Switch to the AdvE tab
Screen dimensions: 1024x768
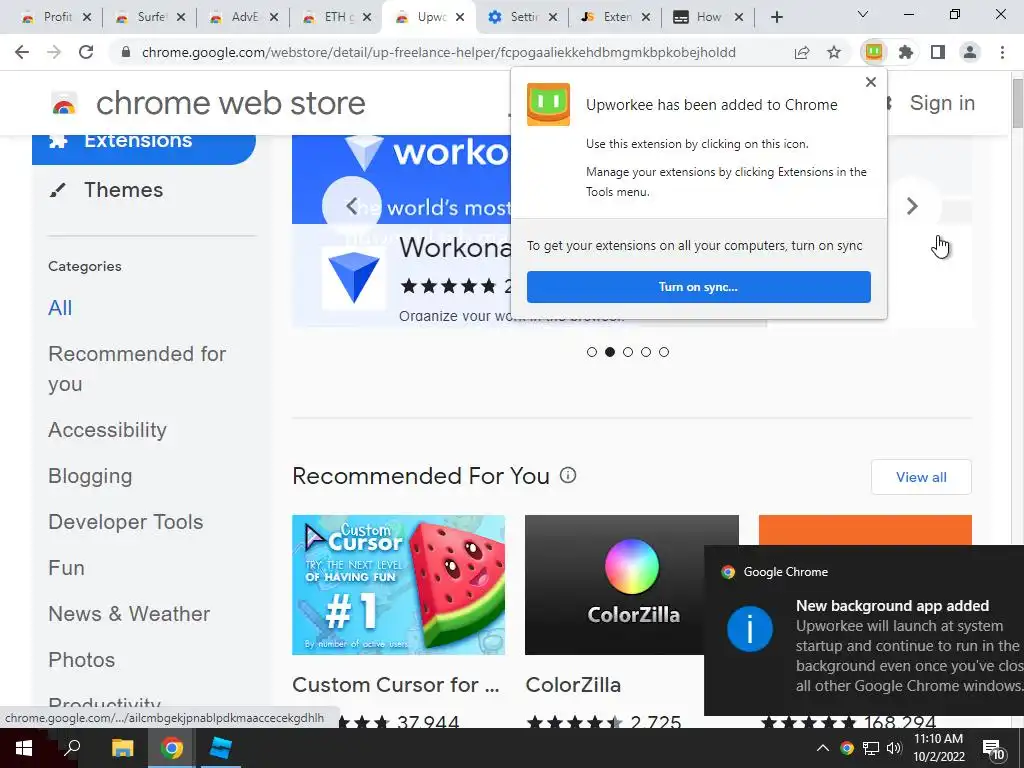pyautogui.click(x=244, y=17)
